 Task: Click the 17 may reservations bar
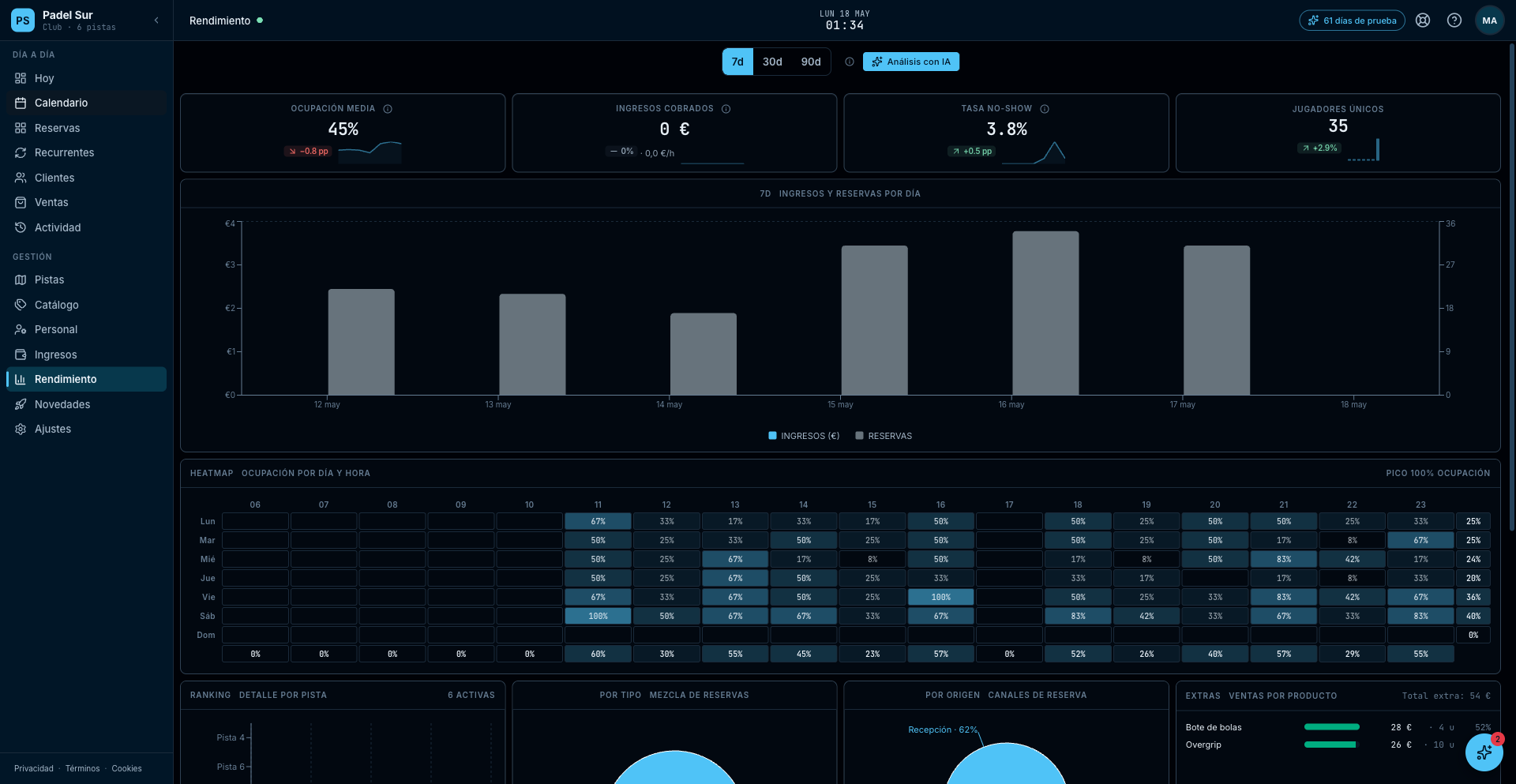tap(1217, 320)
